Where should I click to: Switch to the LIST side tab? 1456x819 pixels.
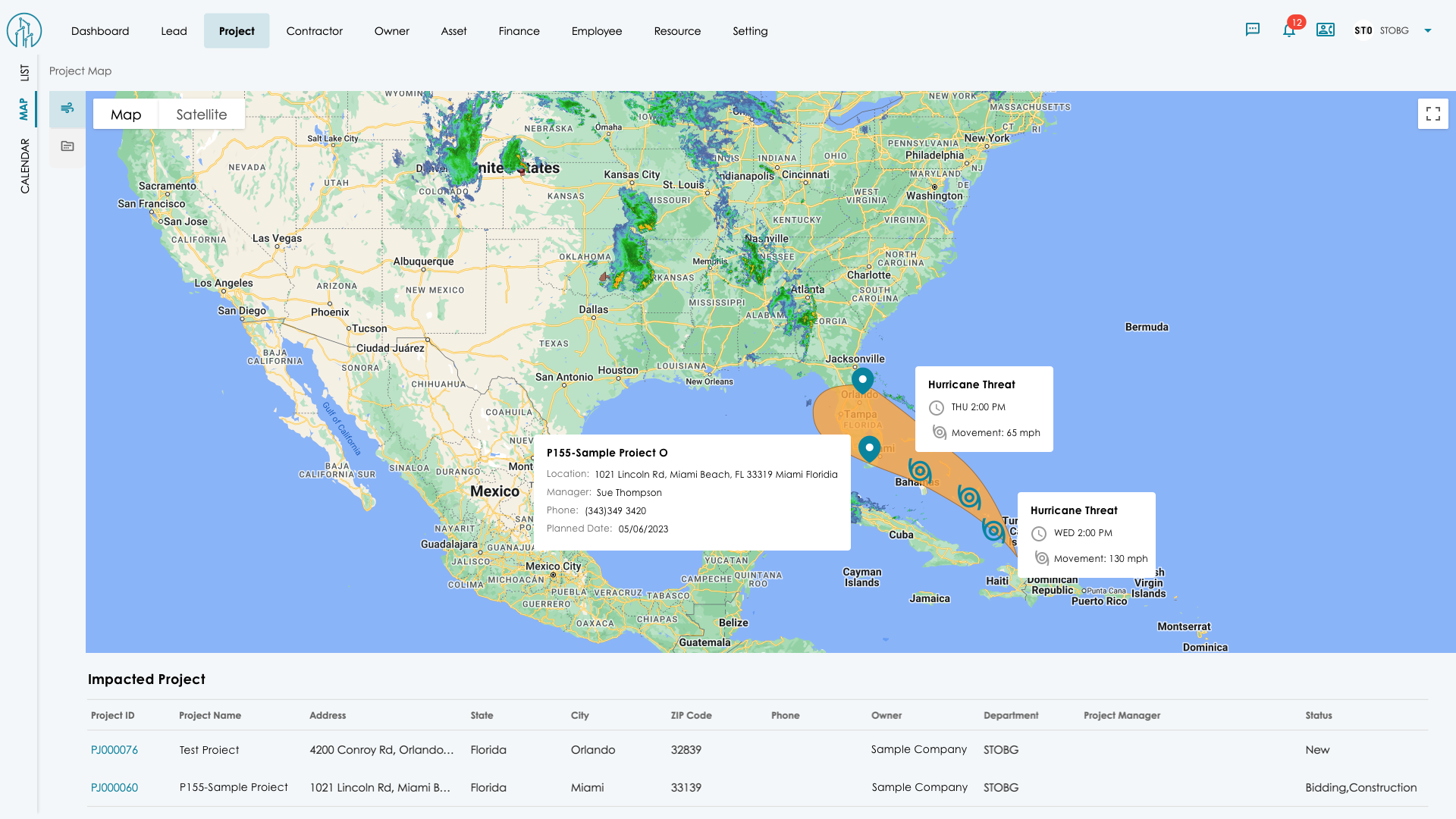pyautogui.click(x=25, y=73)
